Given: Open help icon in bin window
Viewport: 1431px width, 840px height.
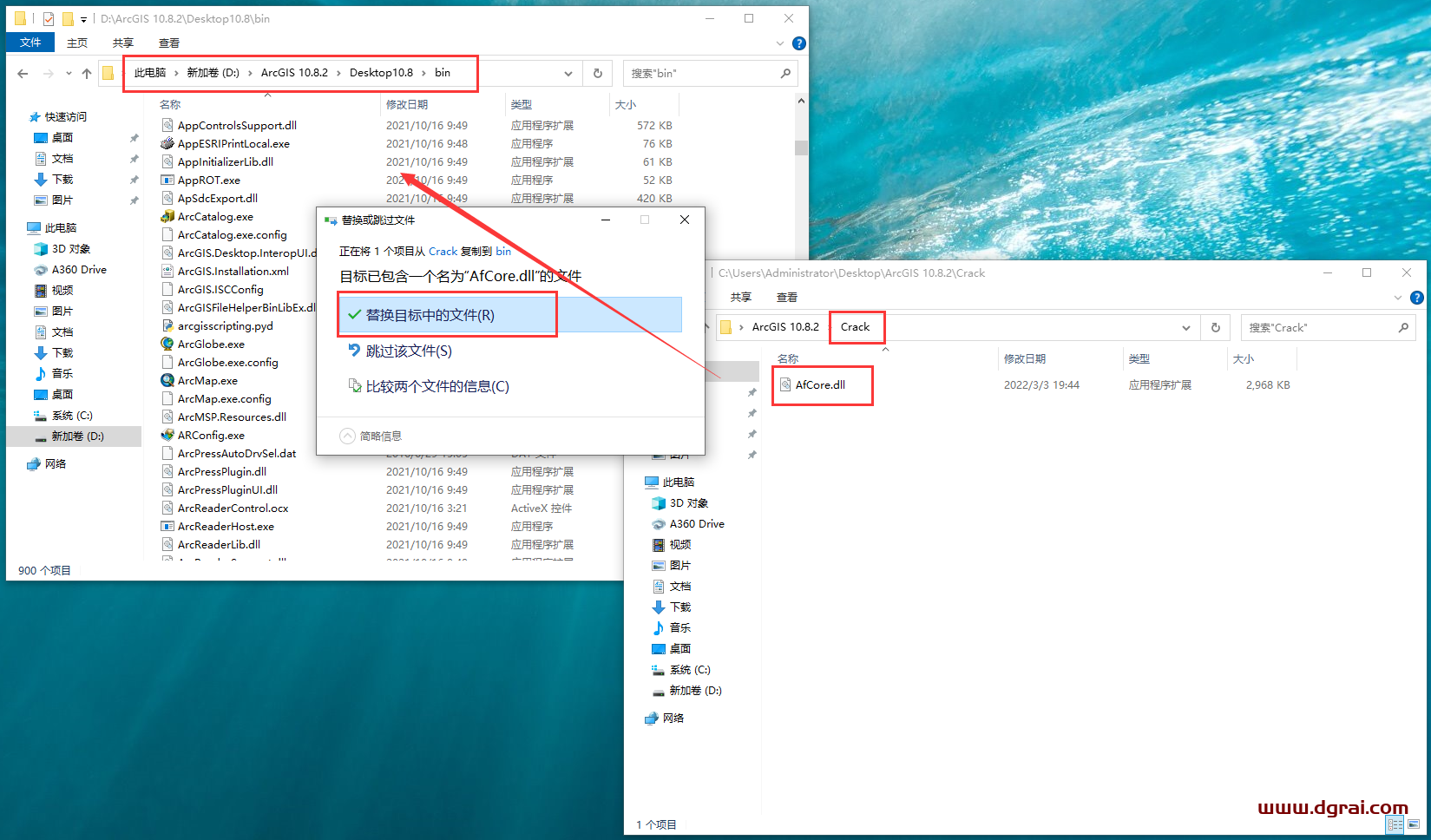Looking at the screenshot, I should (799, 43).
